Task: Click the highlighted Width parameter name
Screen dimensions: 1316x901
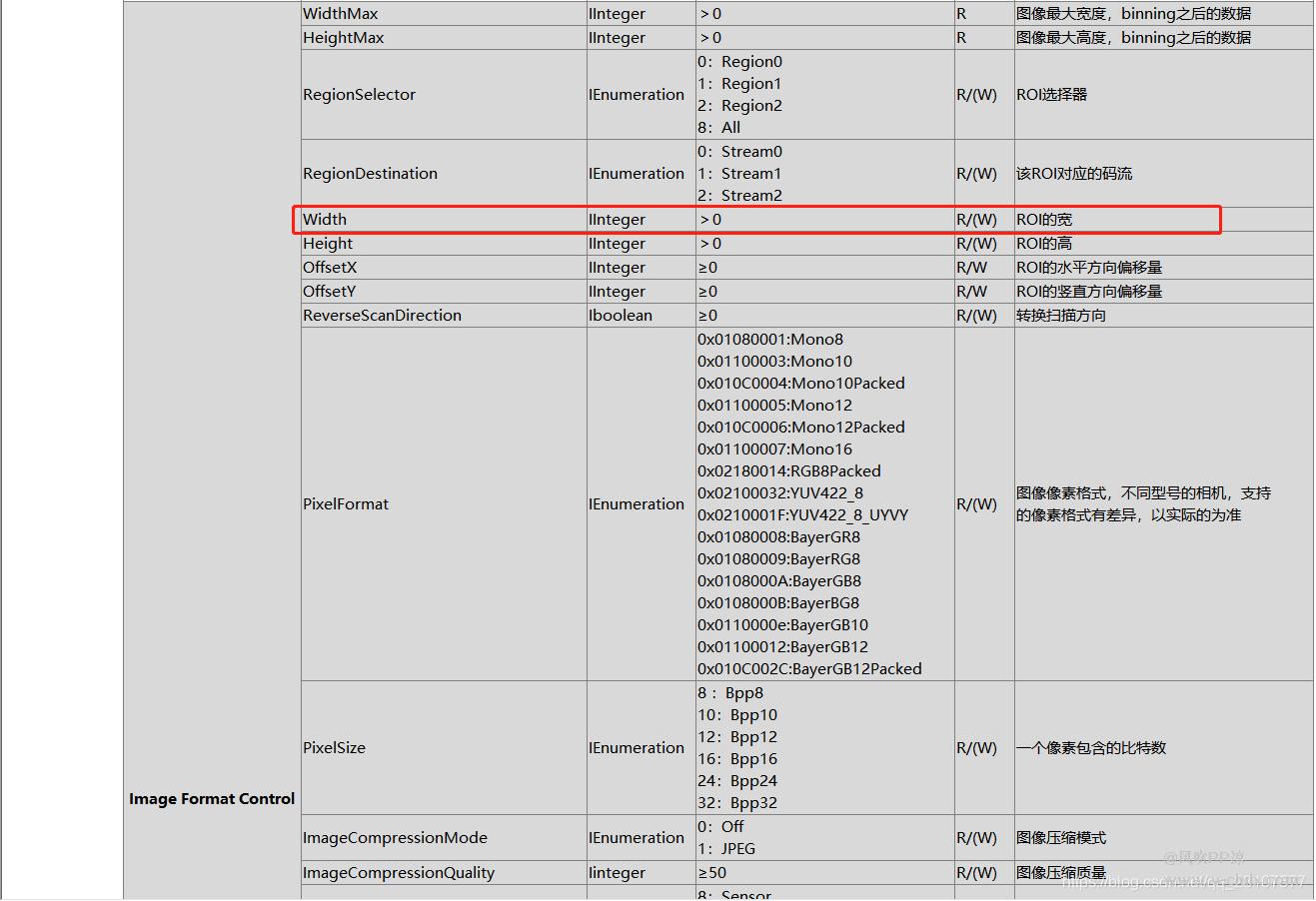Action: click(325, 220)
